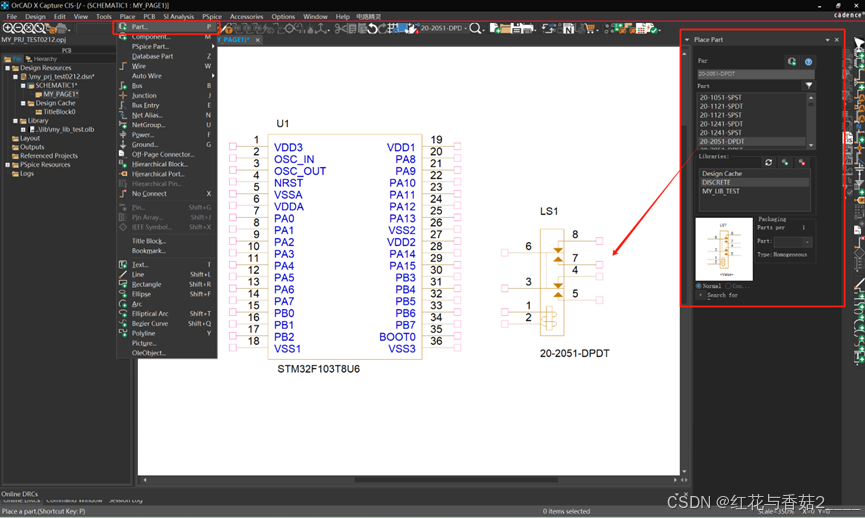Click the part list scroll down arrow
865x518 pixels.
click(811, 145)
